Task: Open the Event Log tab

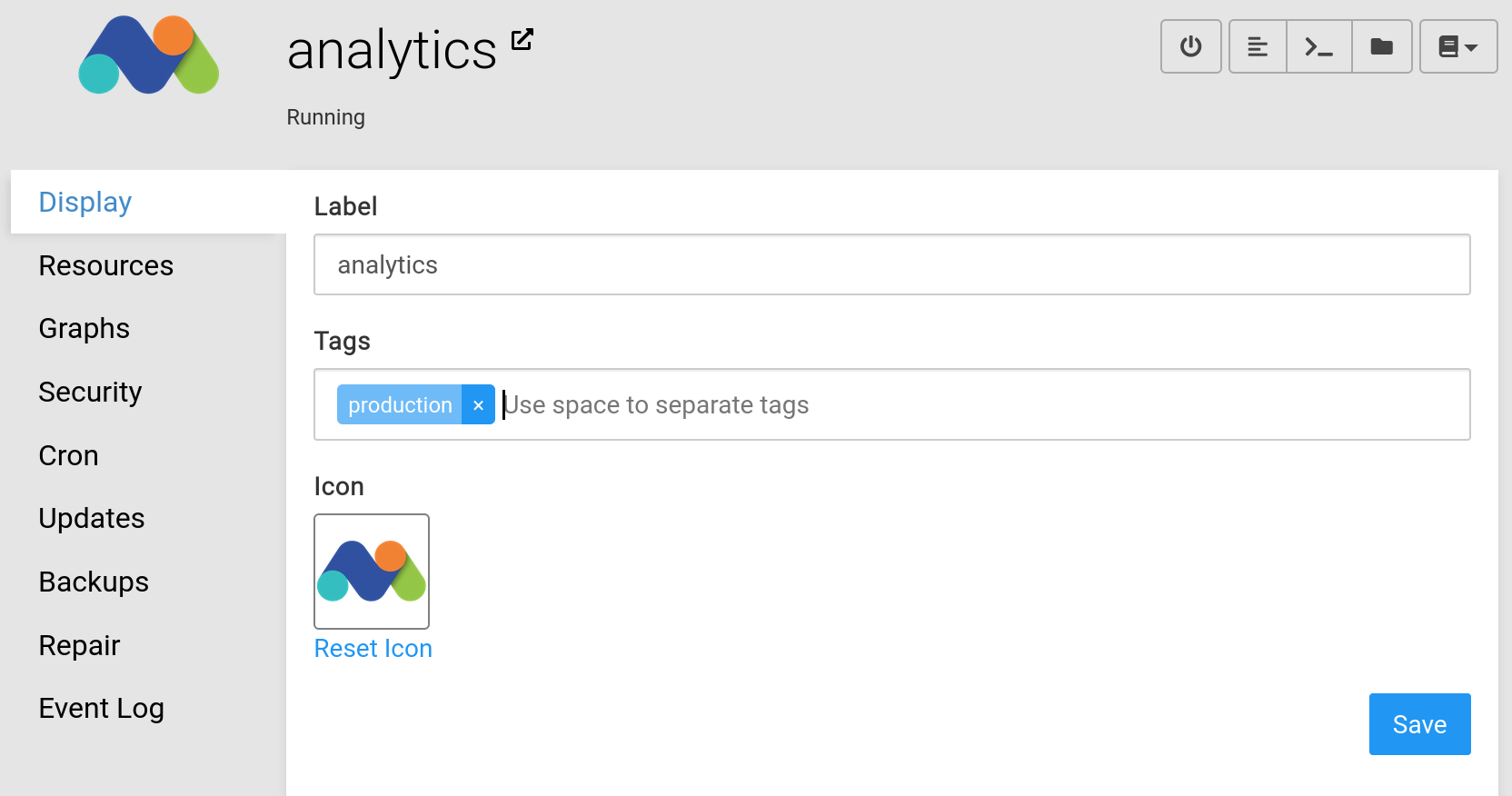Action: pyautogui.click(x=102, y=708)
